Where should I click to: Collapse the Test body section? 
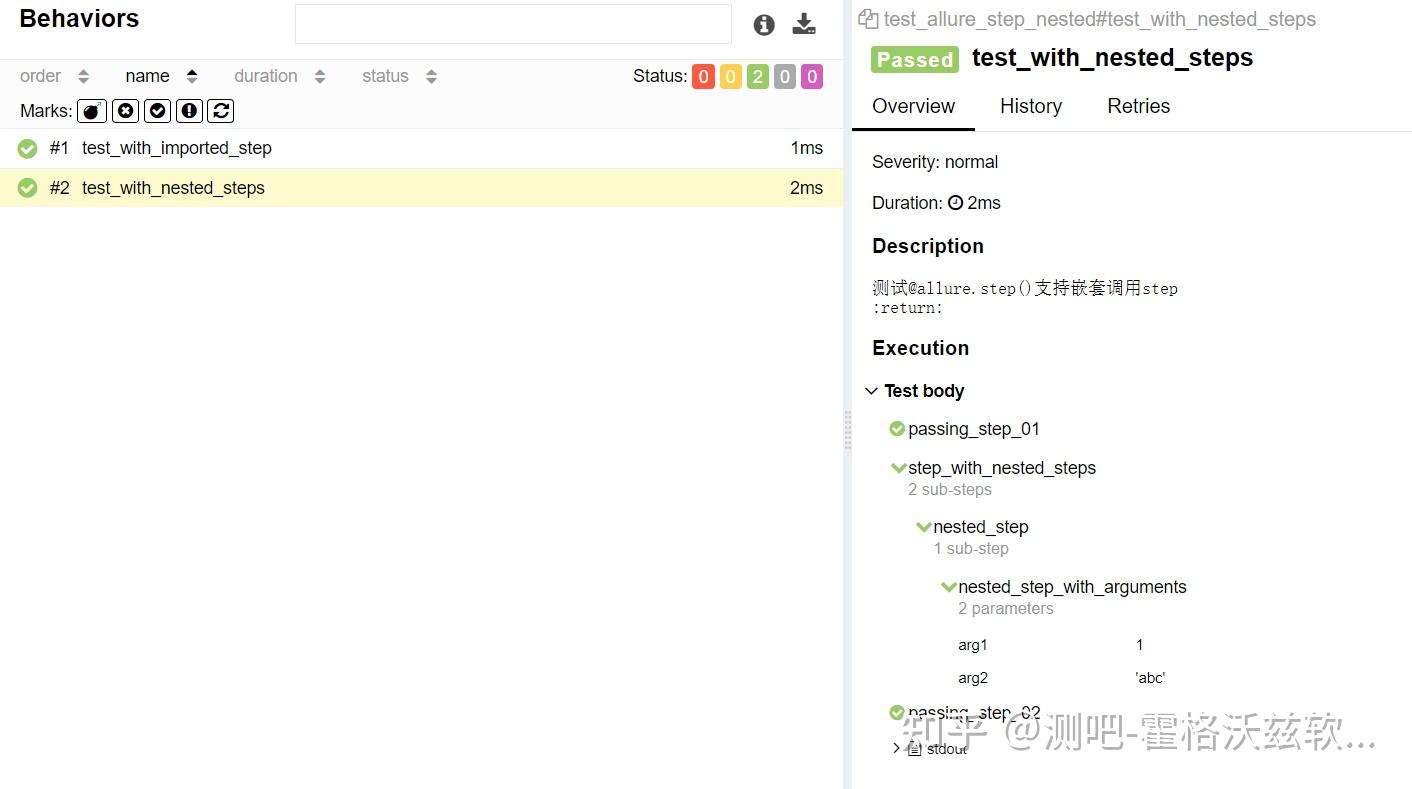[914, 391]
